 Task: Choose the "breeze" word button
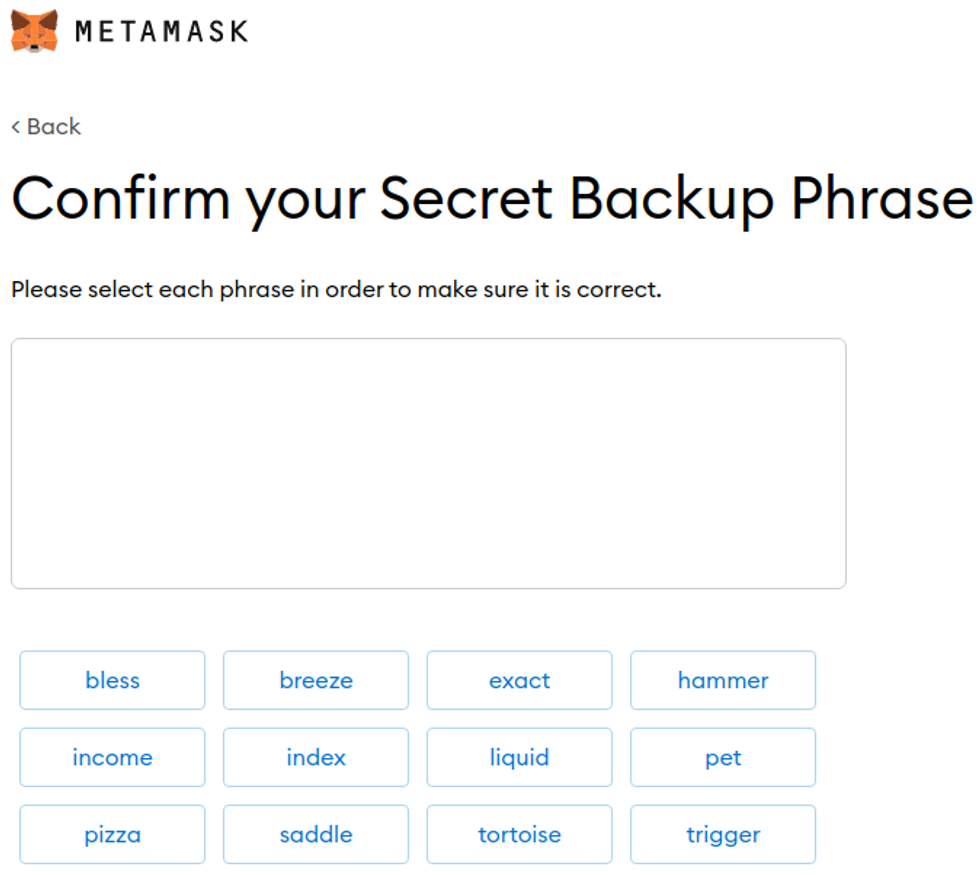tap(316, 680)
